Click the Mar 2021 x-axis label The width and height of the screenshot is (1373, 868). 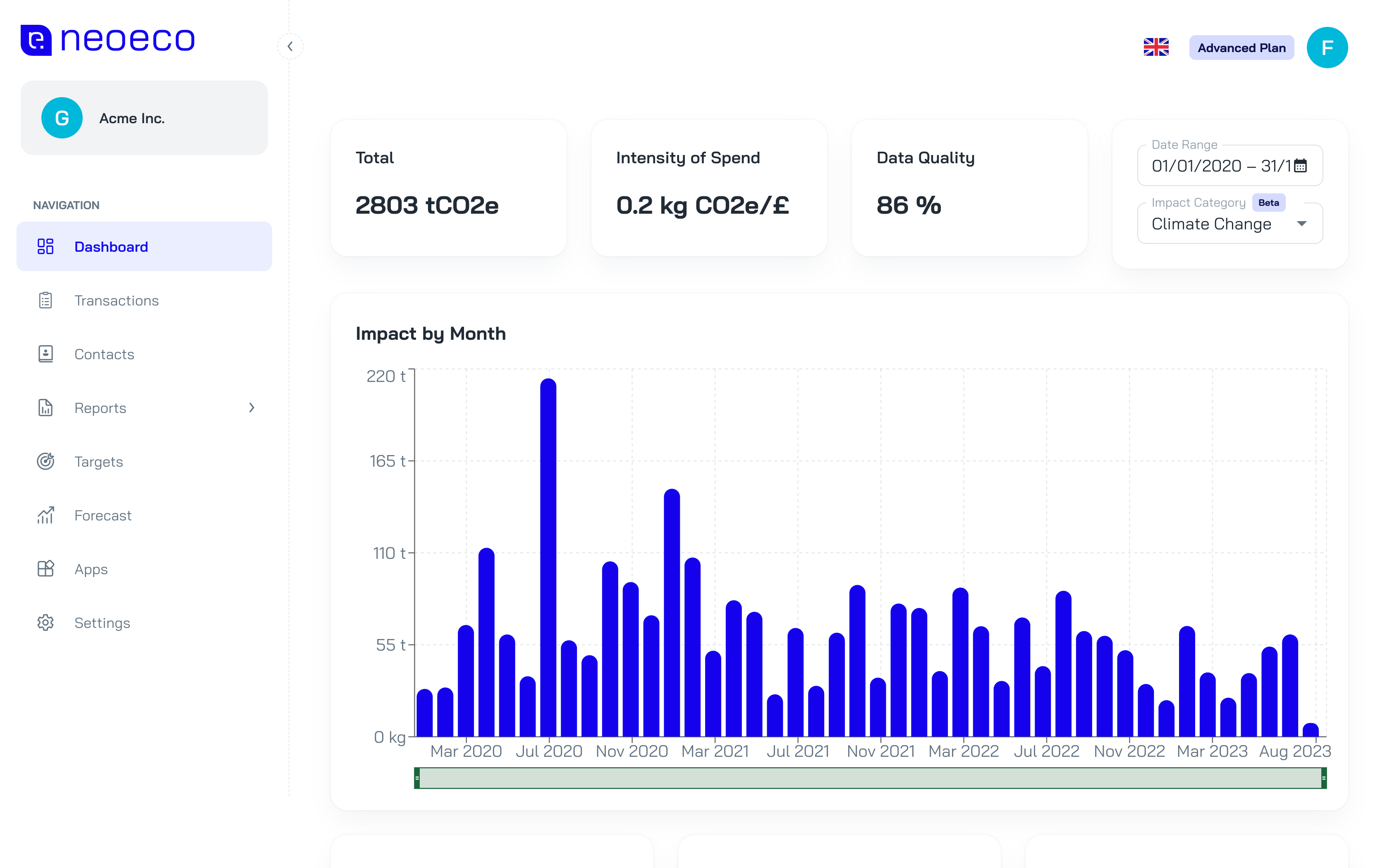(715, 751)
